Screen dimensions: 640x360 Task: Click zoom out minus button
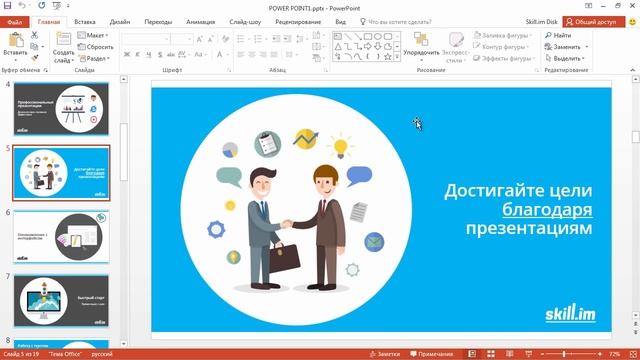click(542, 354)
